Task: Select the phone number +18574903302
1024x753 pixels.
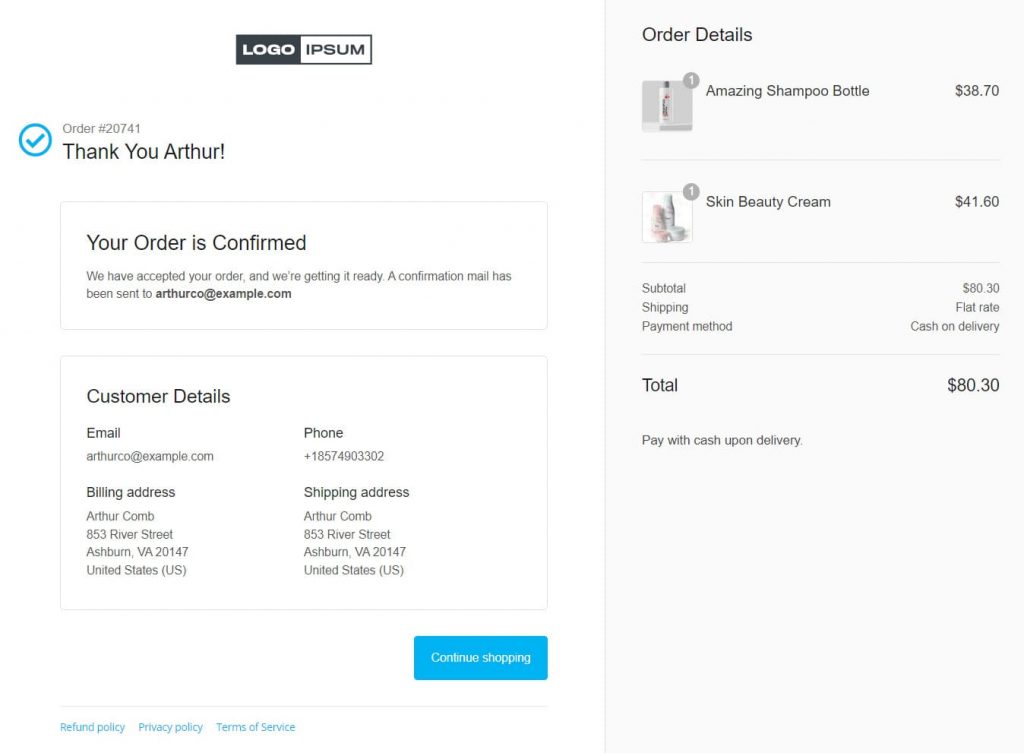Action: (x=344, y=456)
